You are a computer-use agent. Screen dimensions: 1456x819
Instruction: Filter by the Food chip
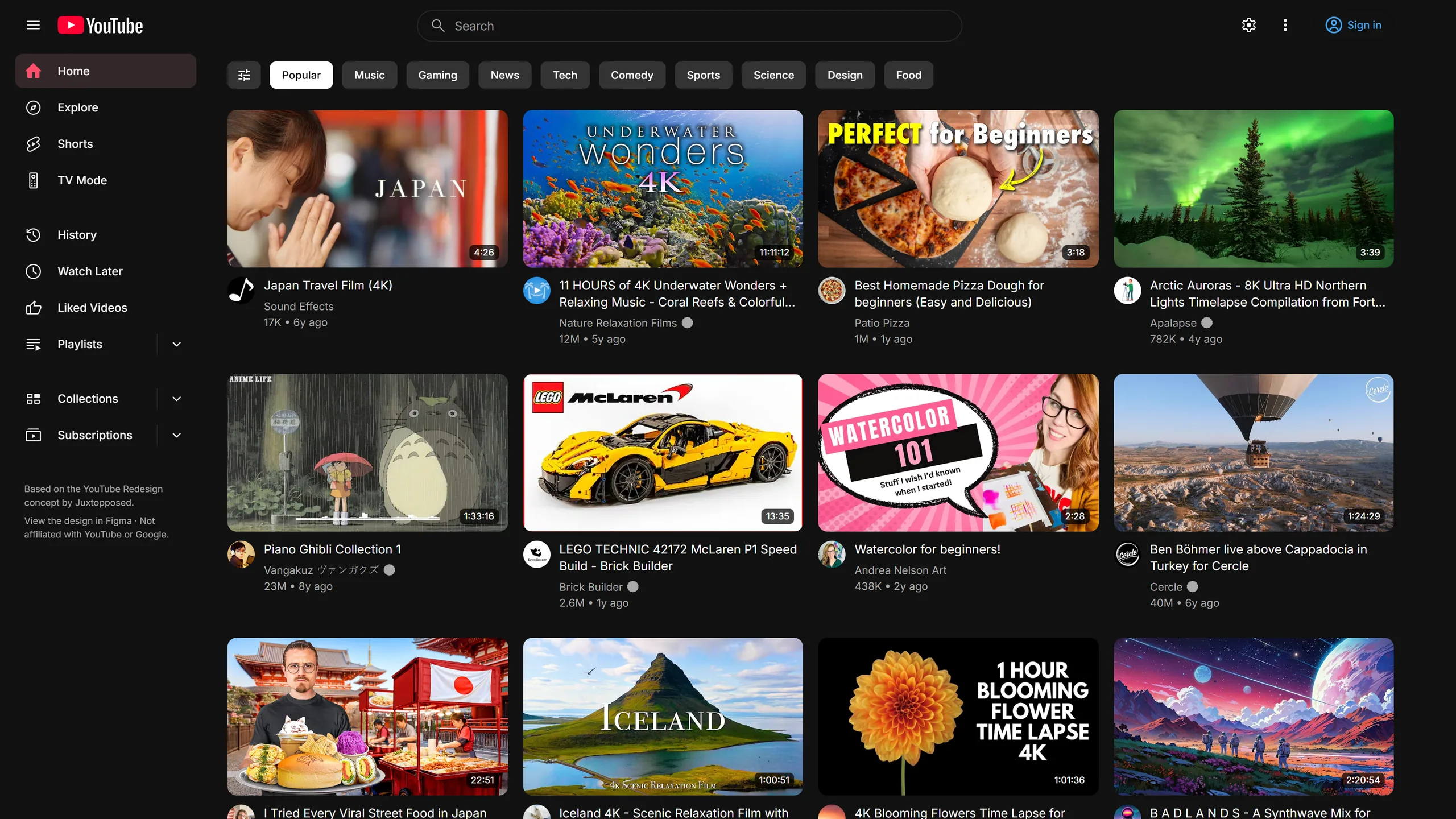(x=908, y=75)
